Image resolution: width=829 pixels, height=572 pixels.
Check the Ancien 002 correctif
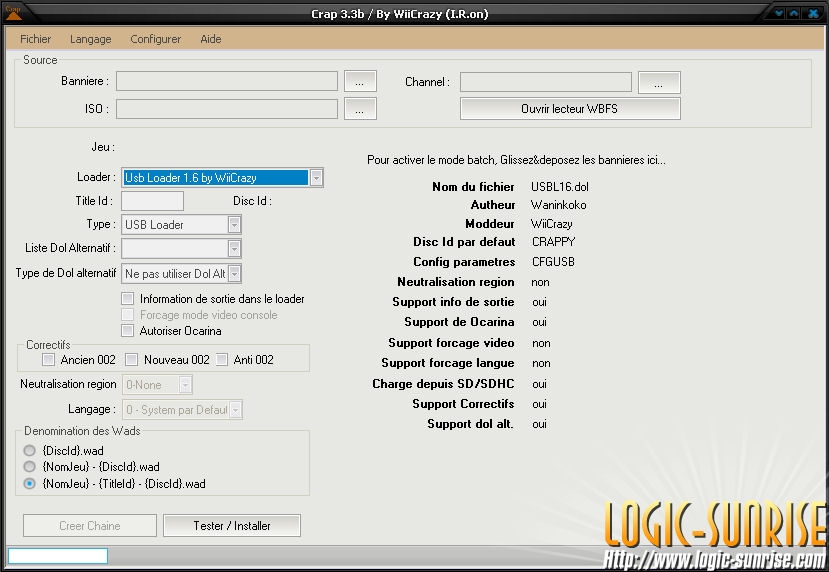(48, 360)
